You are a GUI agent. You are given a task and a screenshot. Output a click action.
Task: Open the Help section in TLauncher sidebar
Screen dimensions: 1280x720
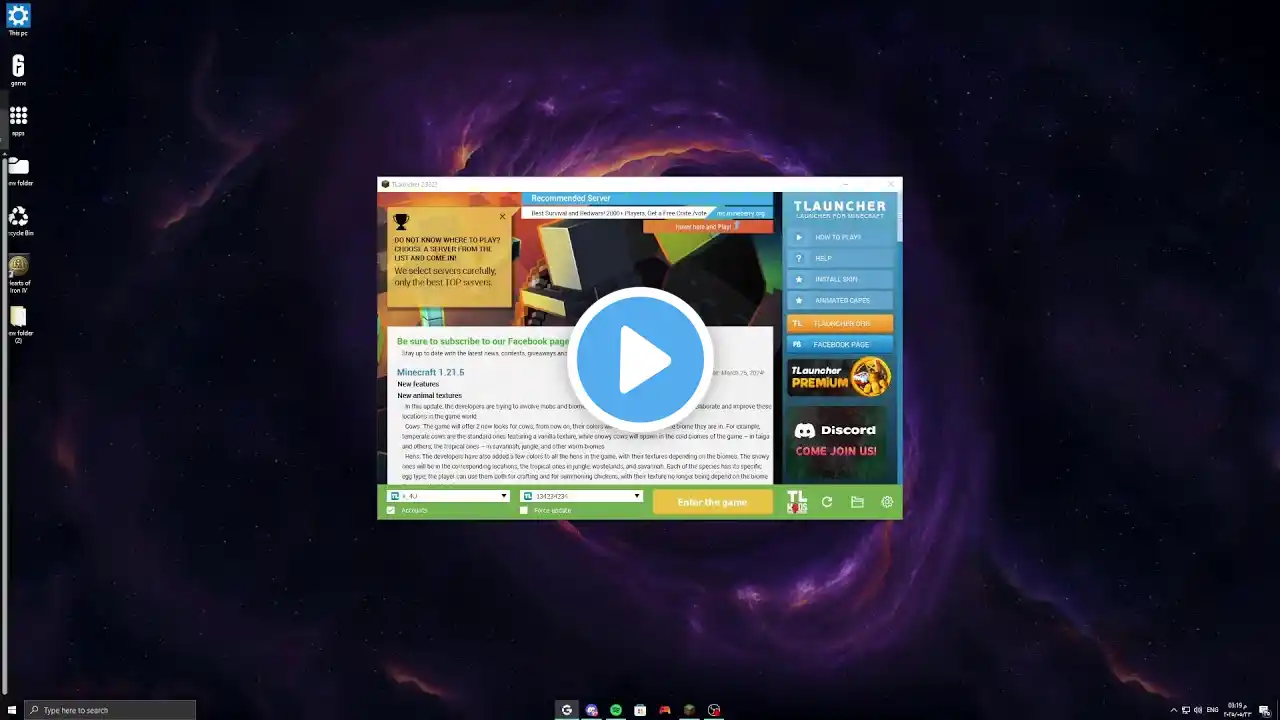pyautogui.click(x=839, y=258)
